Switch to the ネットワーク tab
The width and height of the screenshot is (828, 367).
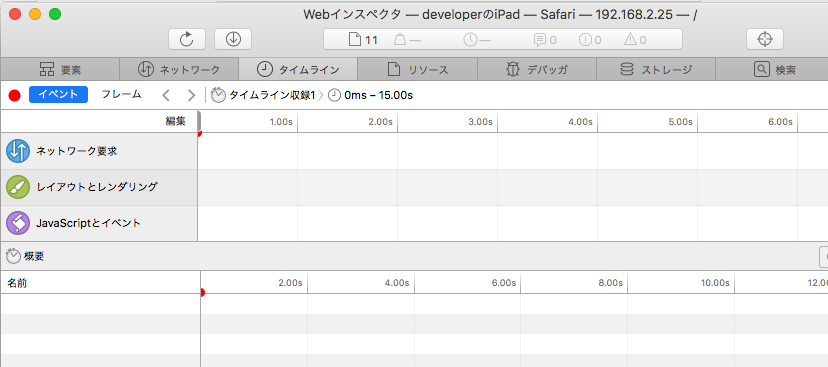point(179,69)
